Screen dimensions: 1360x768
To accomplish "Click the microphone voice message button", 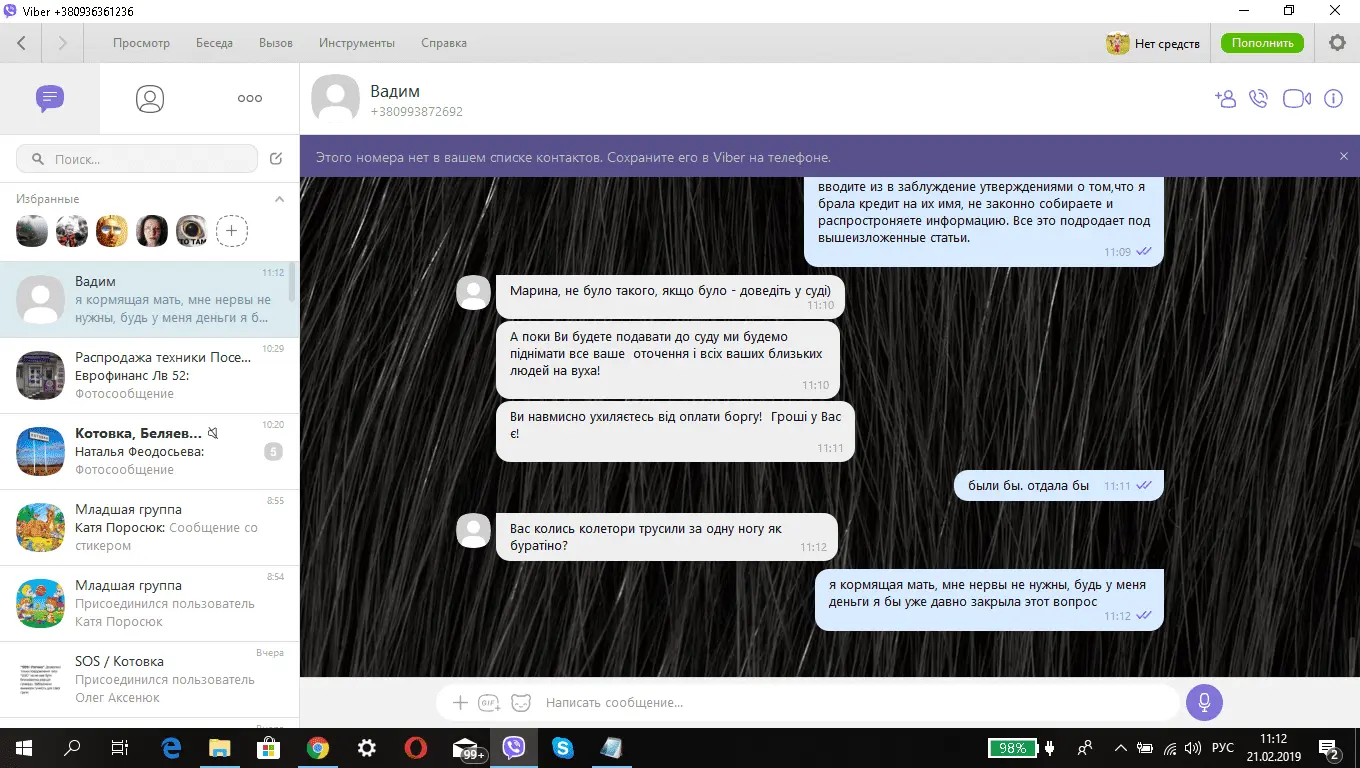I will [1204, 702].
